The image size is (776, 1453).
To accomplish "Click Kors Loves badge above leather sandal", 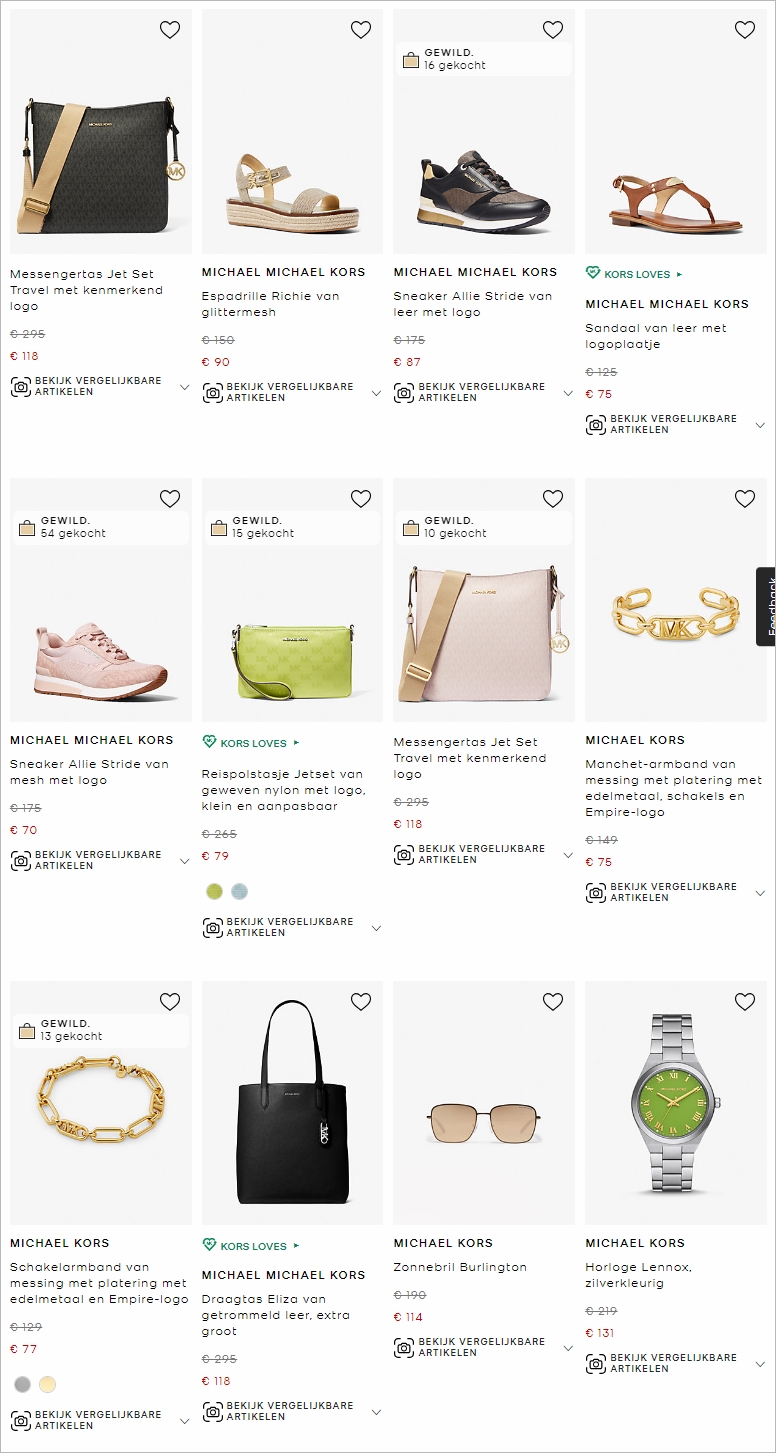I will tap(634, 274).
